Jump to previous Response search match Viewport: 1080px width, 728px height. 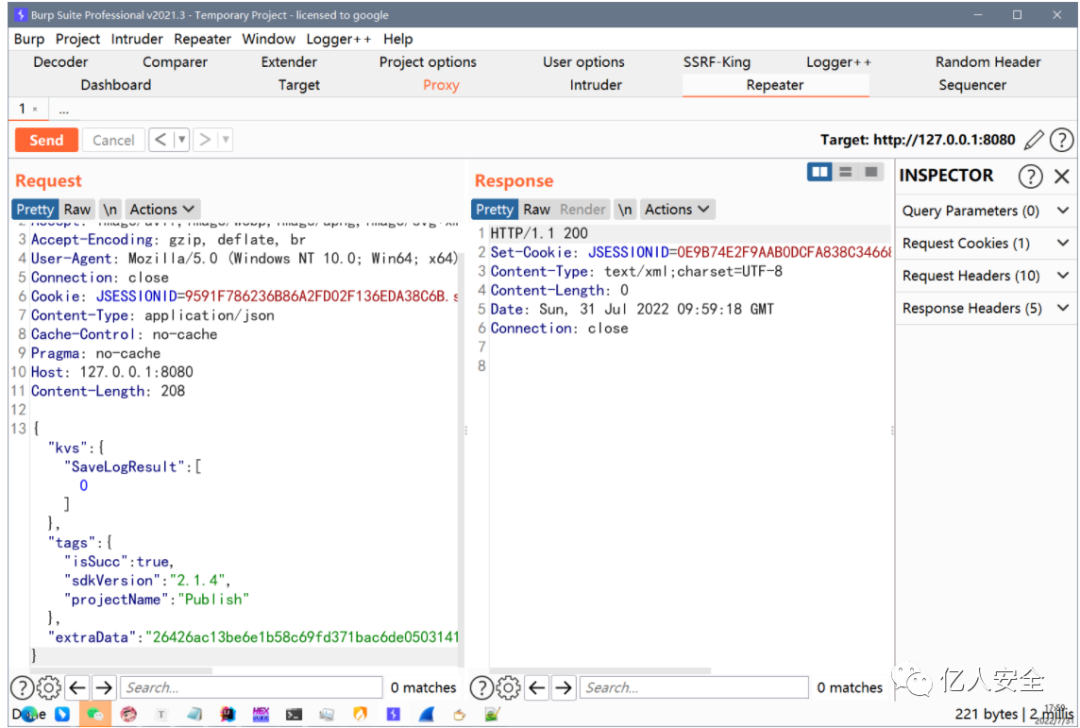pos(537,687)
